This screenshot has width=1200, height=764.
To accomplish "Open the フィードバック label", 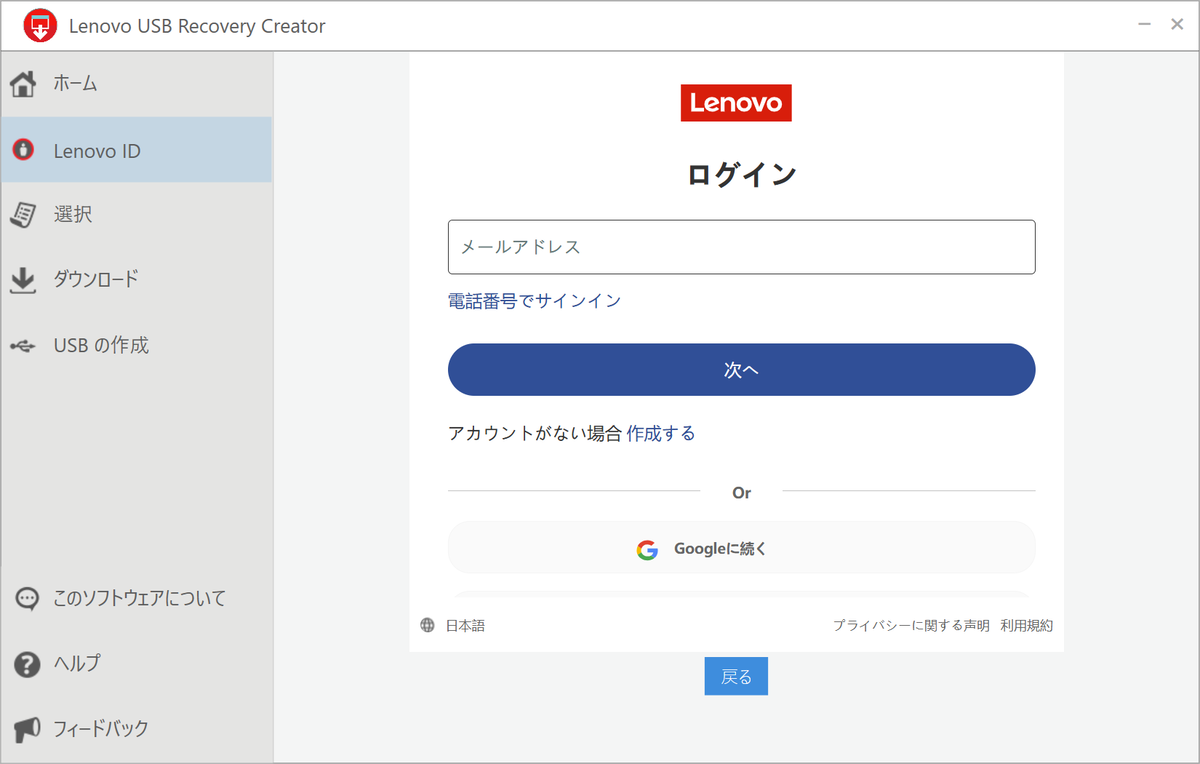I will (x=101, y=728).
